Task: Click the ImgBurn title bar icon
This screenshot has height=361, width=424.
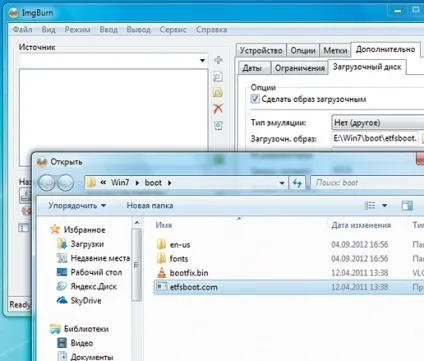Action: point(13,13)
